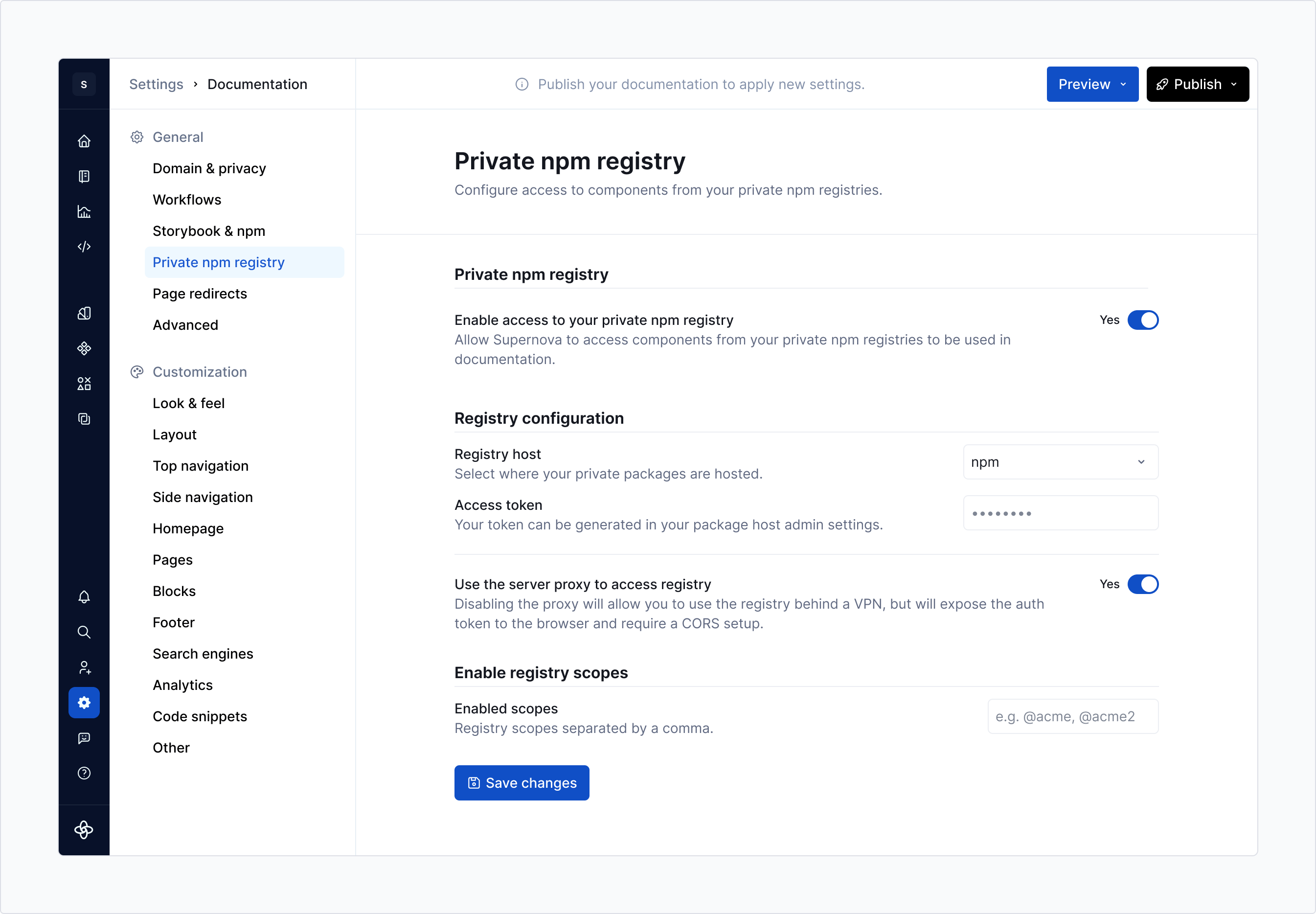This screenshot has width=1316, height=914.
Task: Select Look & feel under Customization
Action: click(x=189, y=403)
